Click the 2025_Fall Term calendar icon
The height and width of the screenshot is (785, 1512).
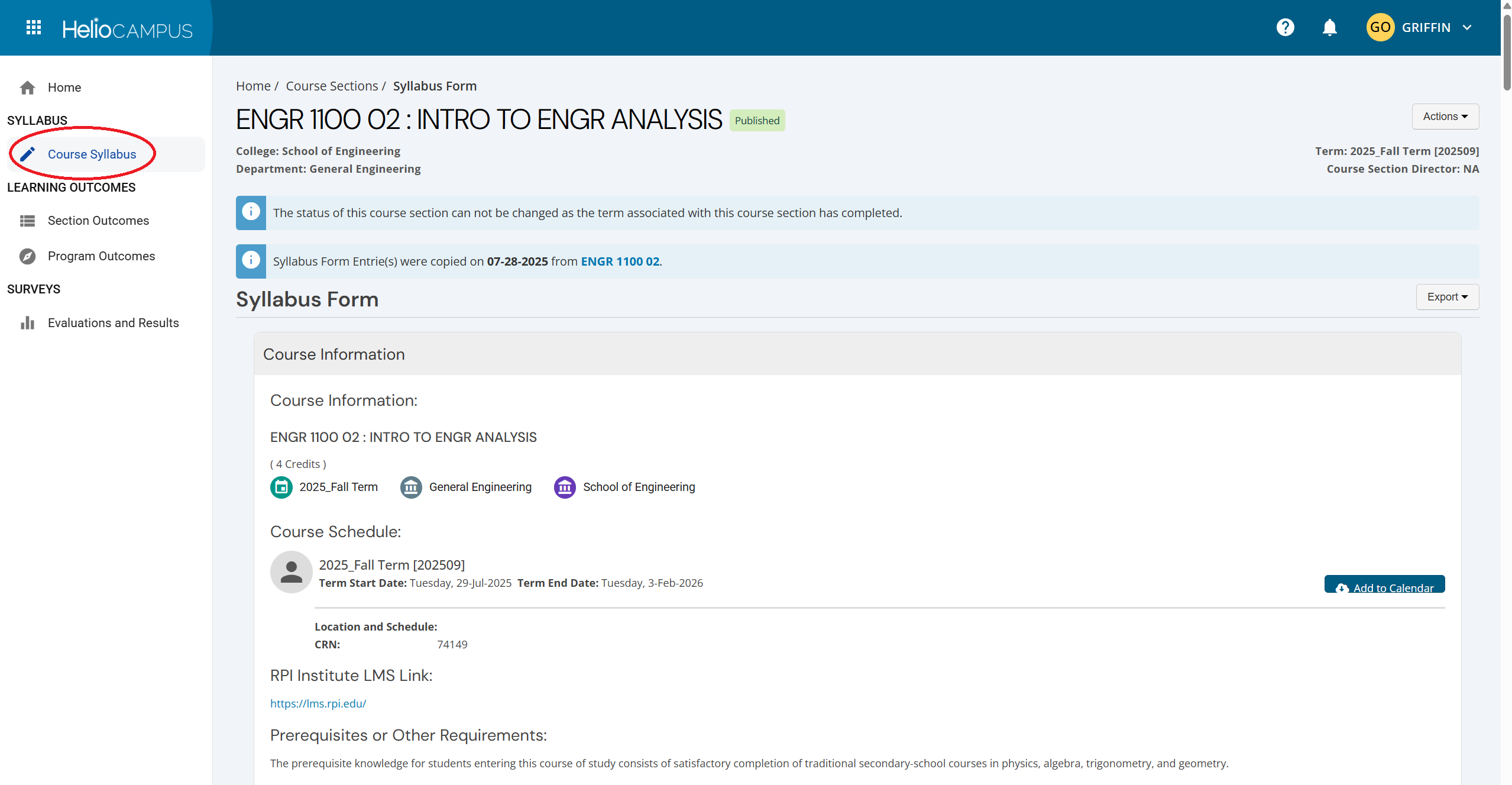pos(281,487)
